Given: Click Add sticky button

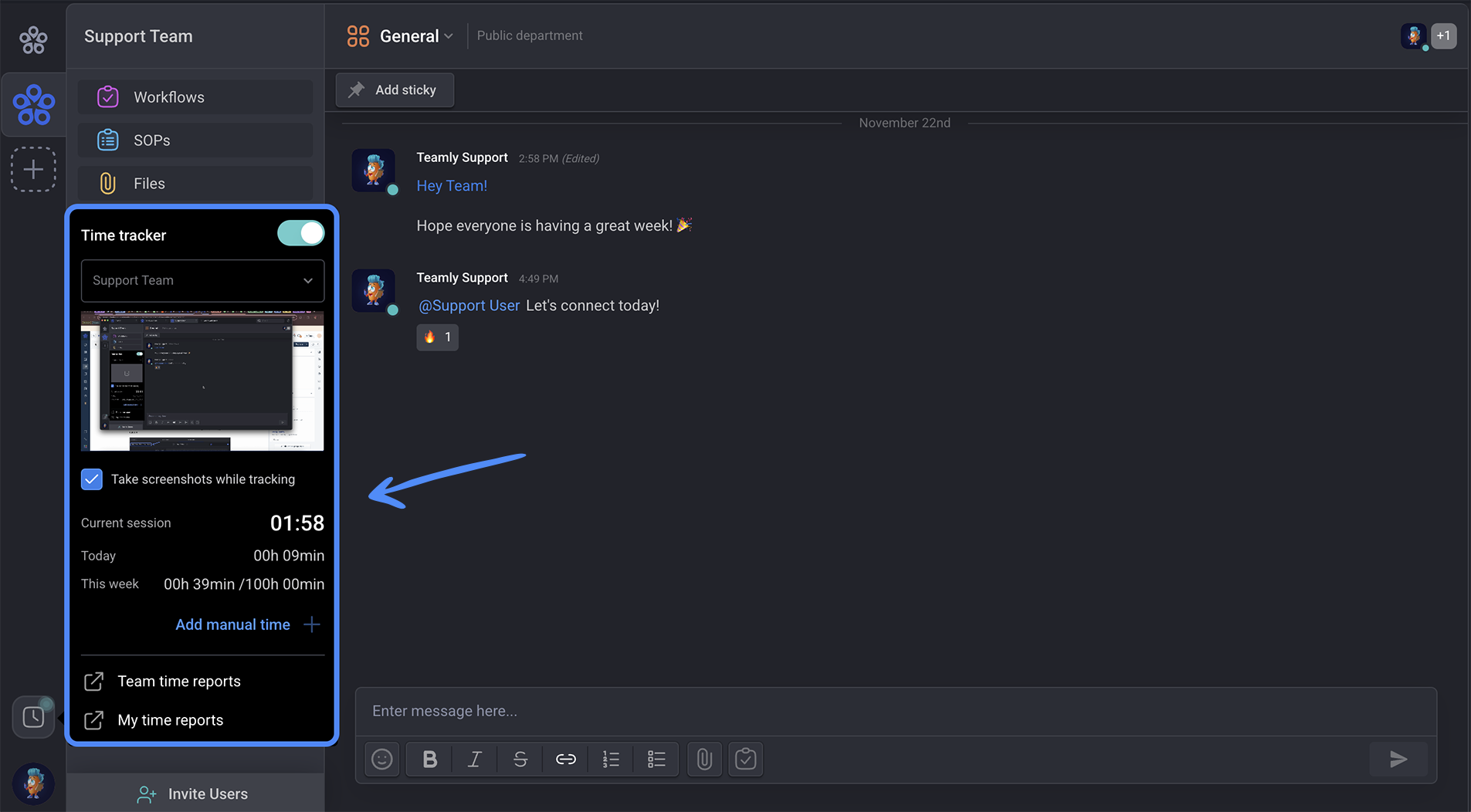Looking at the screenshot, I should (395, 90).
